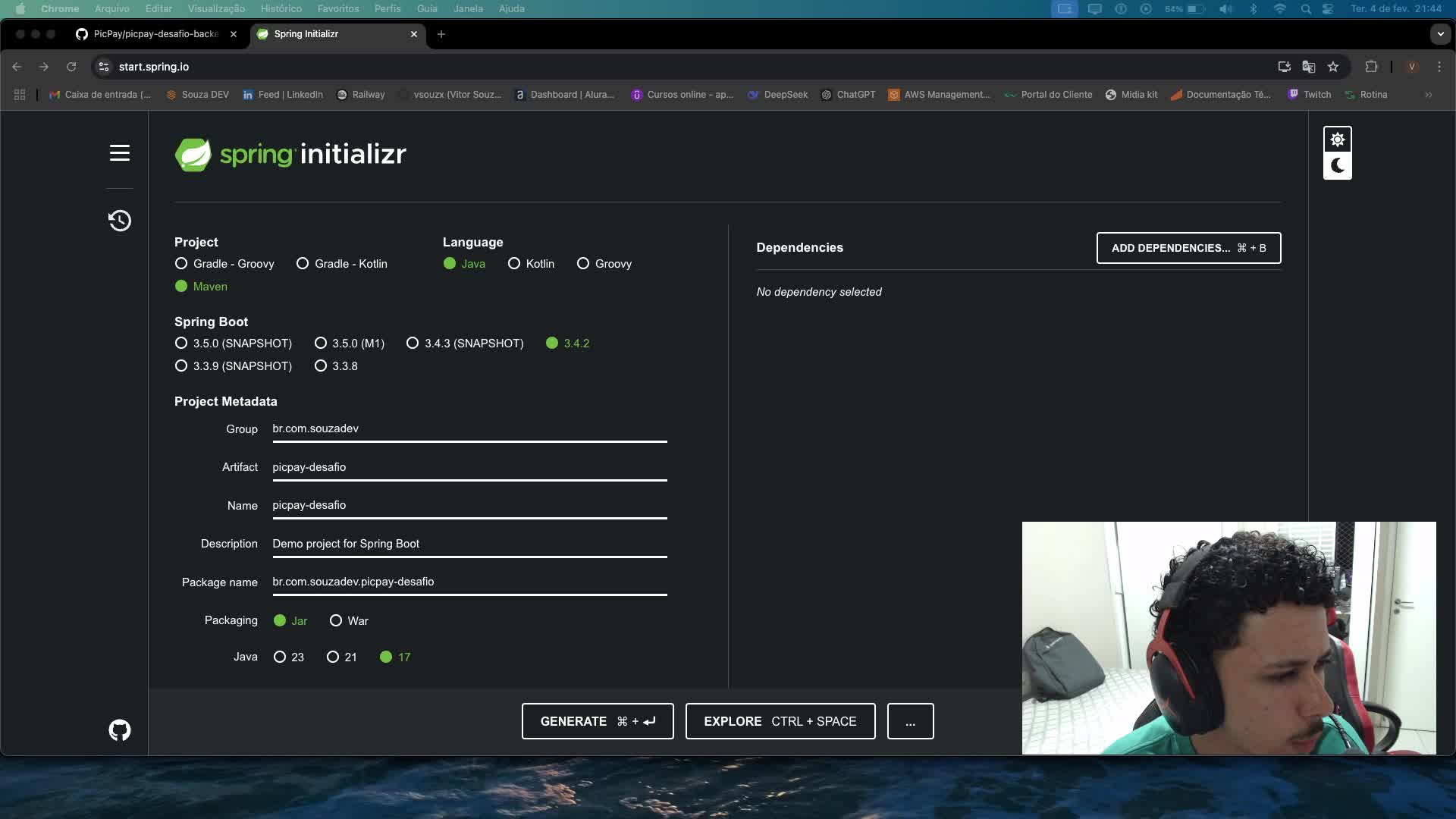Close the PicPay GitHub tab
Image resolution: width=1456 pixels, height=819 pixels.
click(234, 34)
